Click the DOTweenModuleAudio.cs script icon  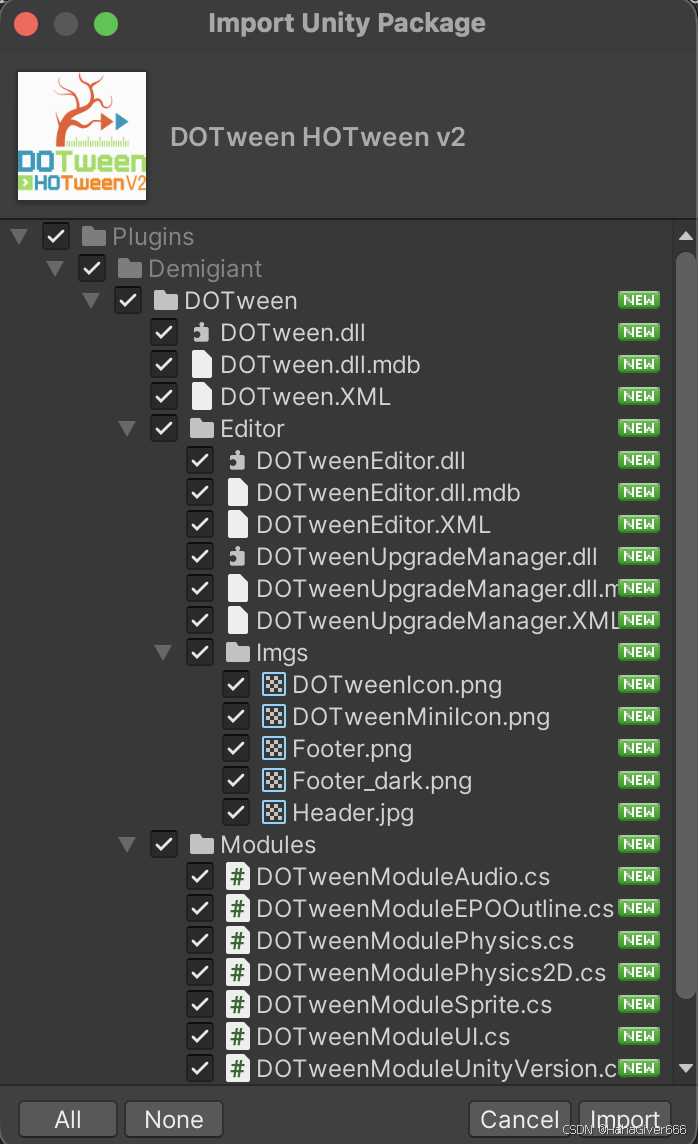point(237,876)
